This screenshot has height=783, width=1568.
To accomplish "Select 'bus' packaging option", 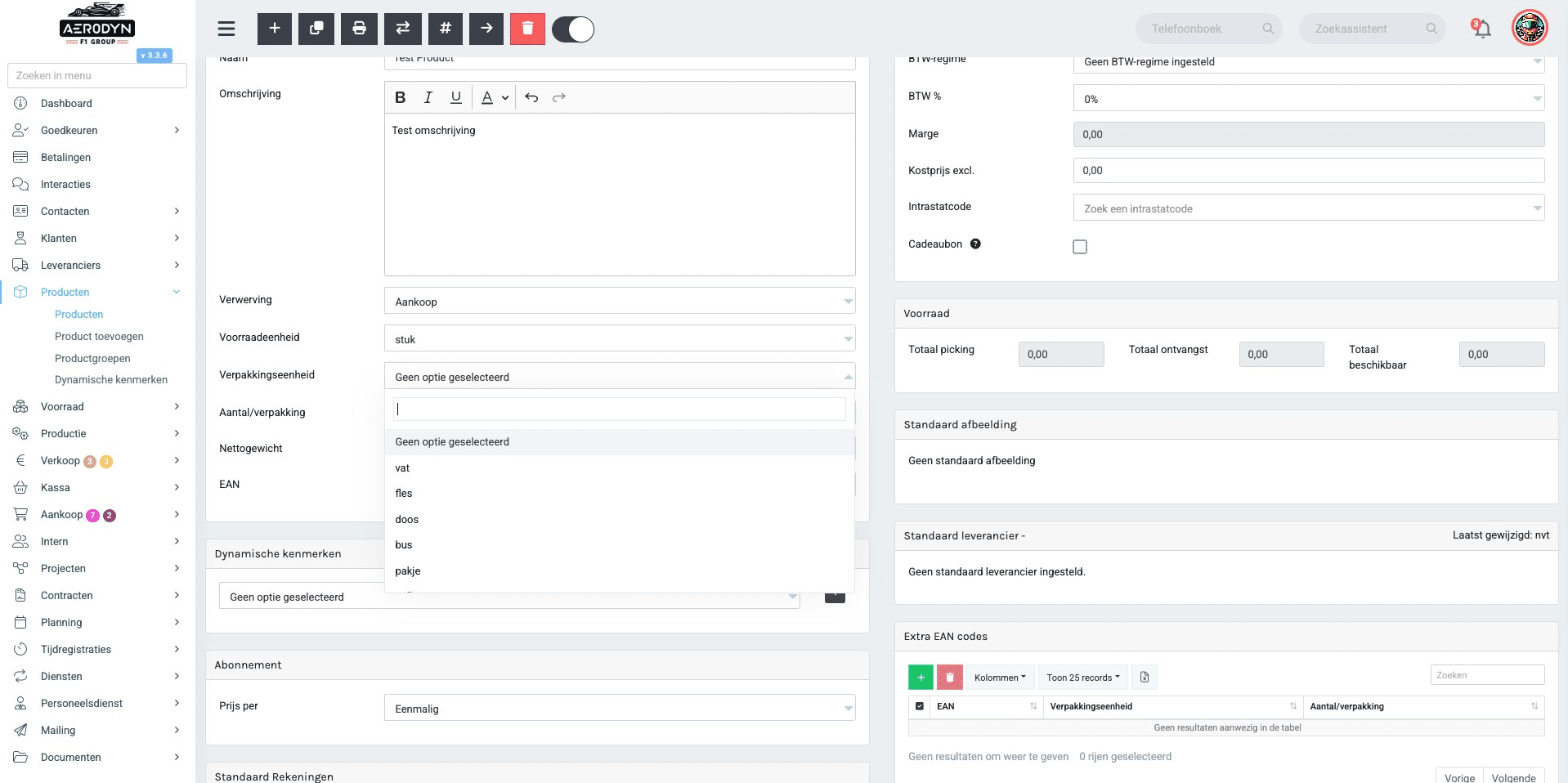I will 620,544.
